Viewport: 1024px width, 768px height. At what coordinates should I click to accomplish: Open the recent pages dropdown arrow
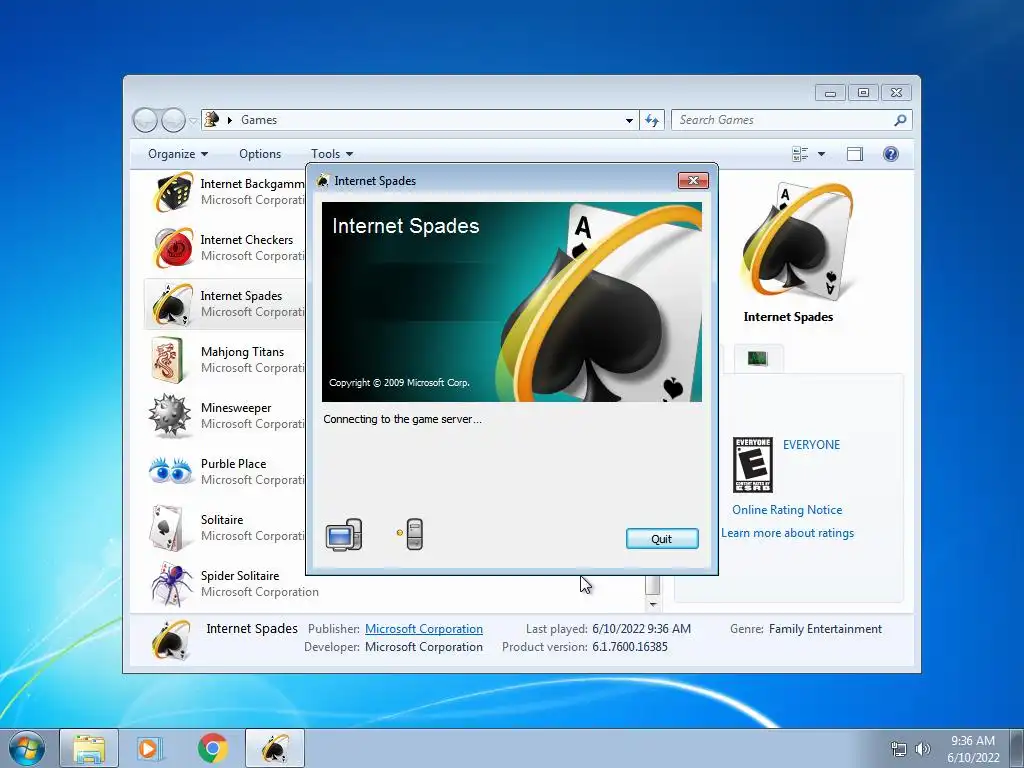pos(193,121)
